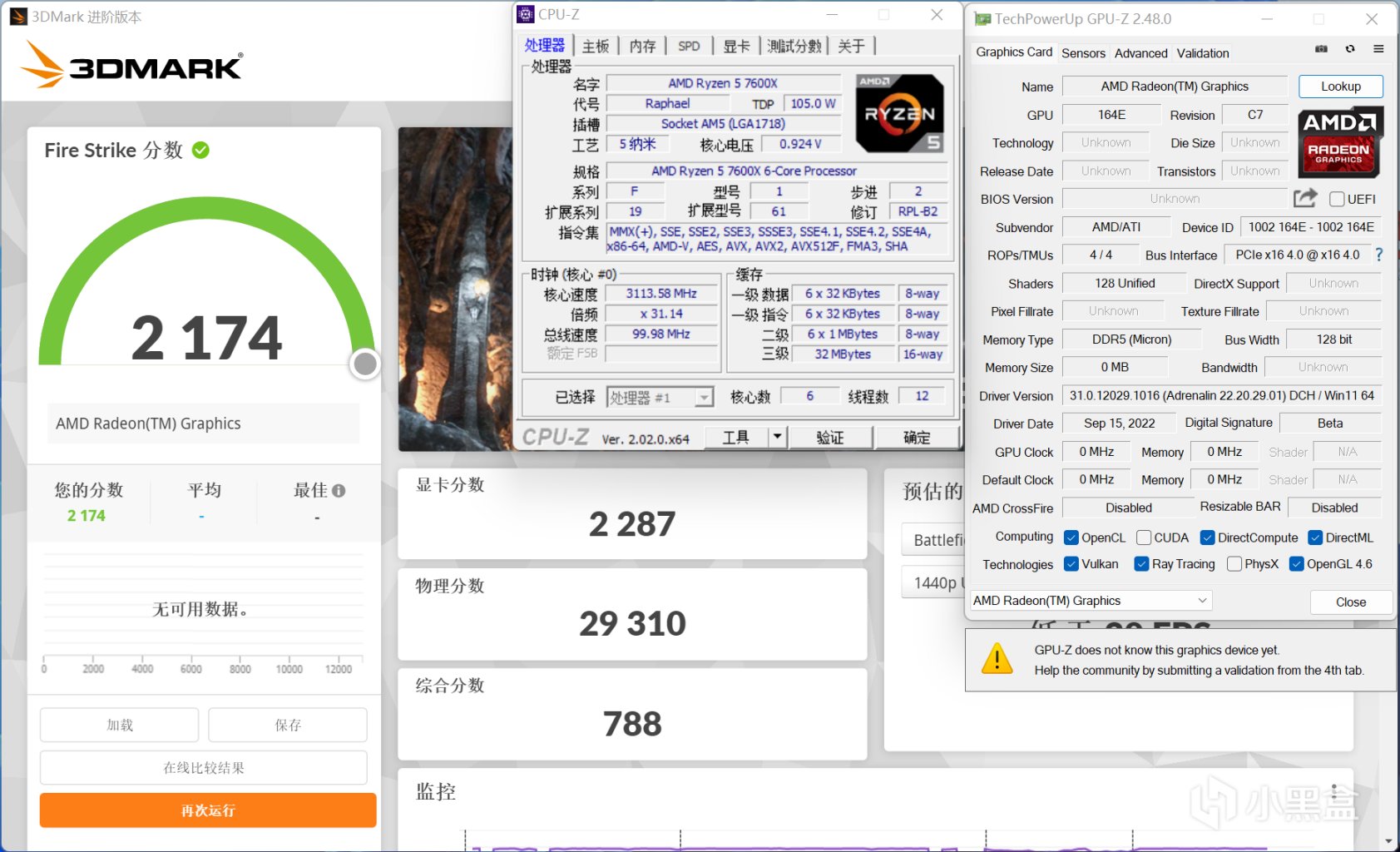Click the 保存 button in 3DMark
The image size is (1400, 852).
click(x=288, y=725)
